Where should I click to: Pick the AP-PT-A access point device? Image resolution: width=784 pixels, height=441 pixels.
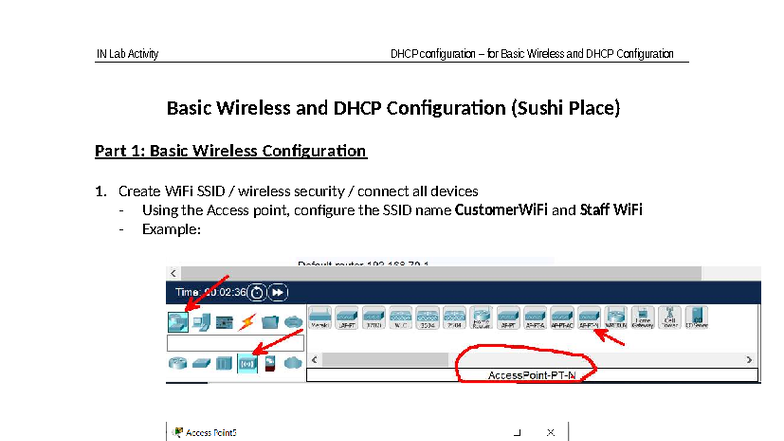(535, 318)
